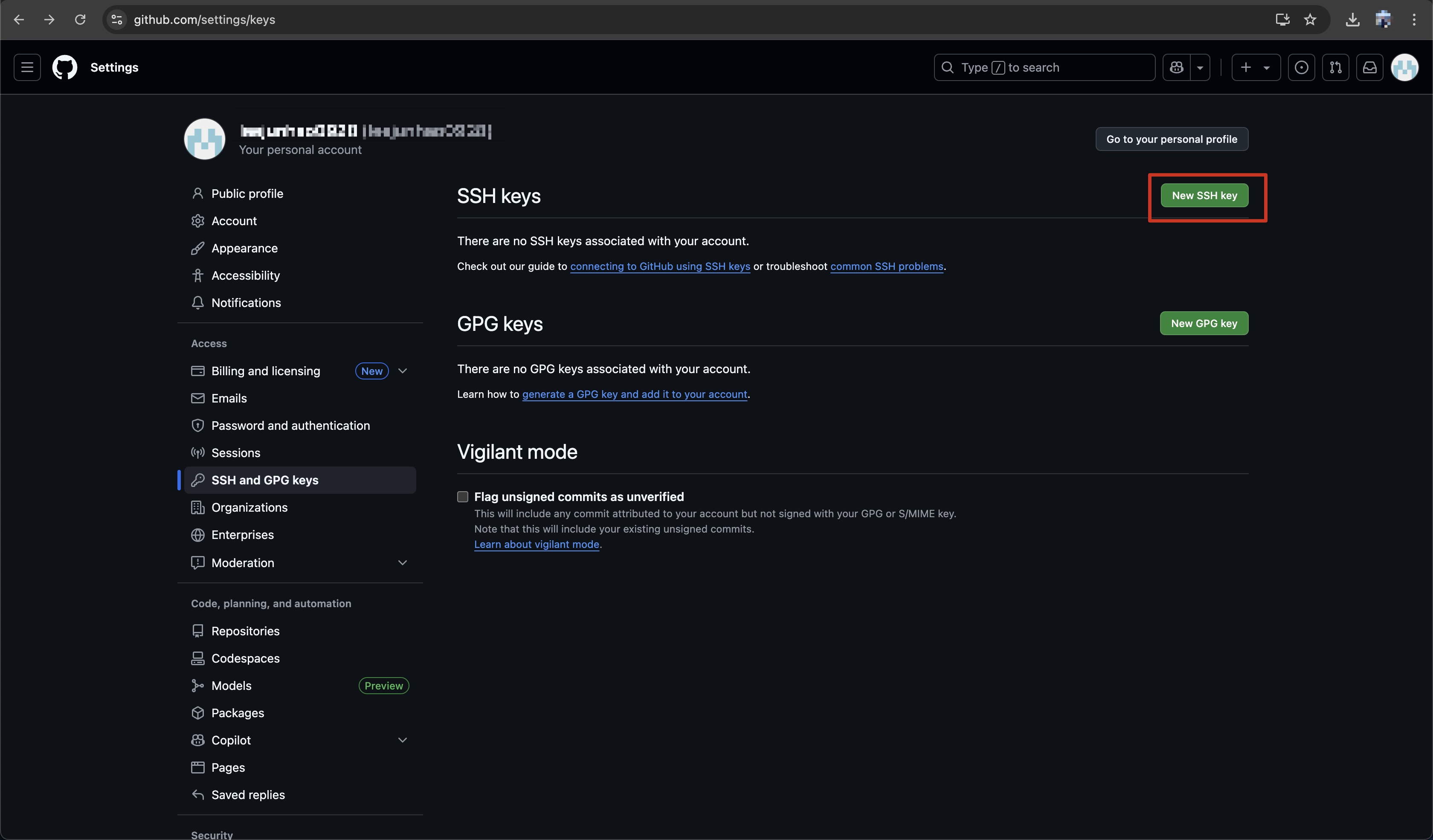The width and height of the screenshot is (1433, 840).
Task: Open the notifications inbox icon
Action: click(x=1369, y=67)
